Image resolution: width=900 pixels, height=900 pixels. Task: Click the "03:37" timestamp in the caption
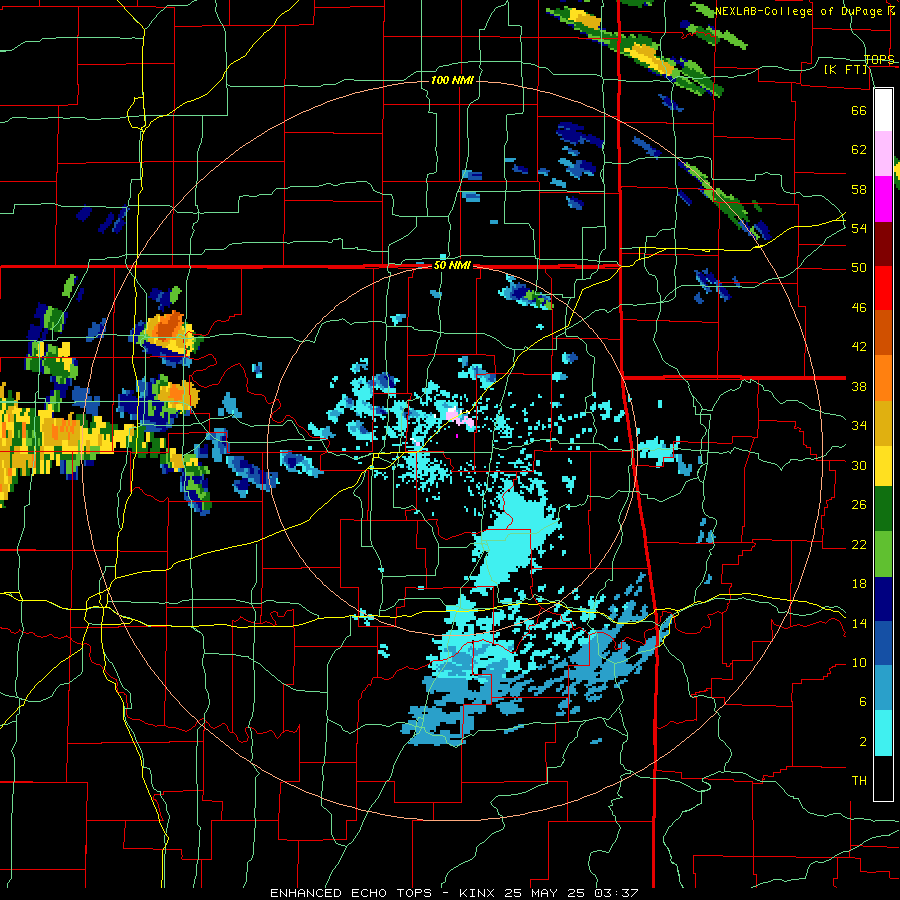coord(616,893)
